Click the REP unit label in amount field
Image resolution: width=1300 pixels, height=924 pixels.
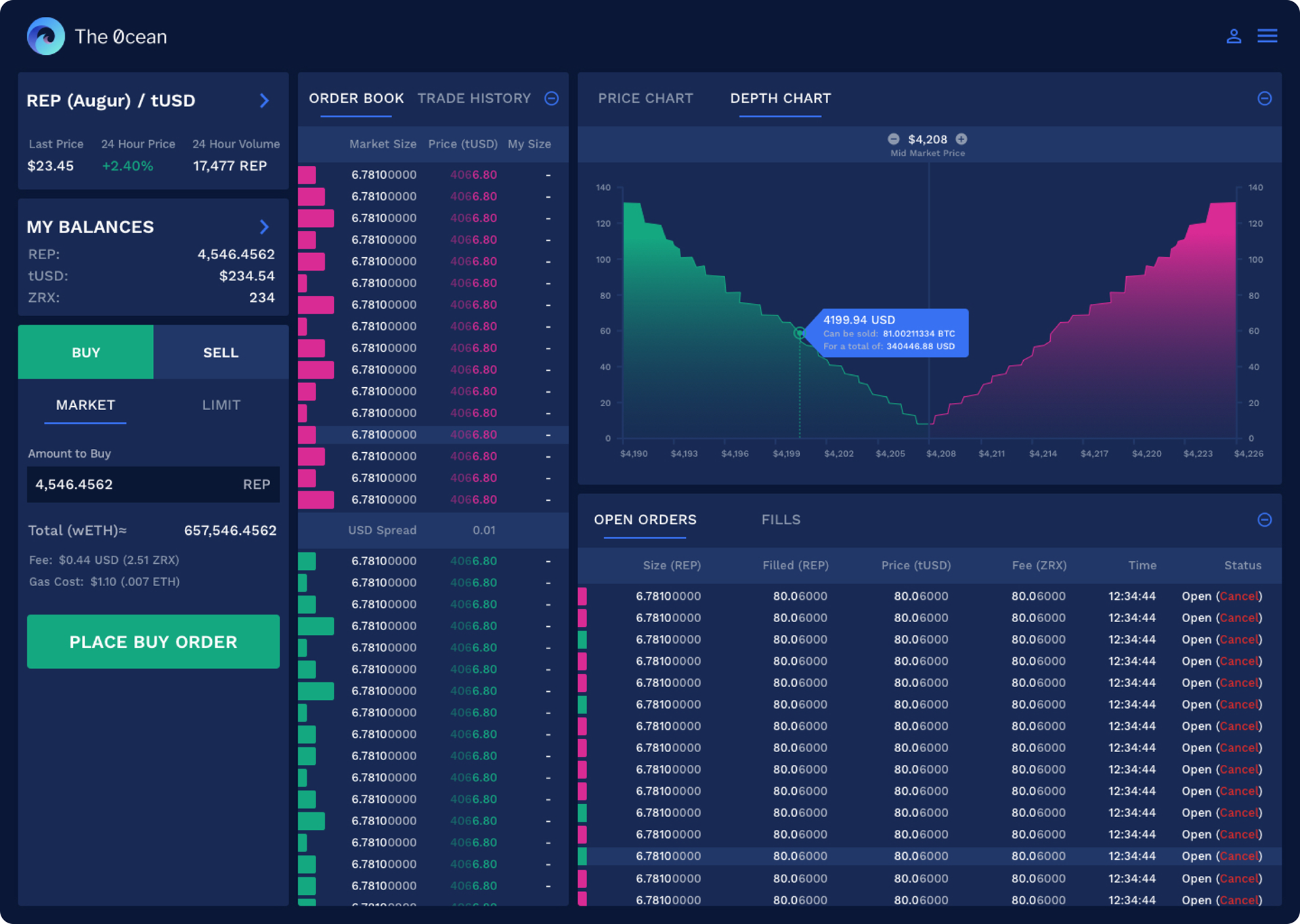coord(257,485)
